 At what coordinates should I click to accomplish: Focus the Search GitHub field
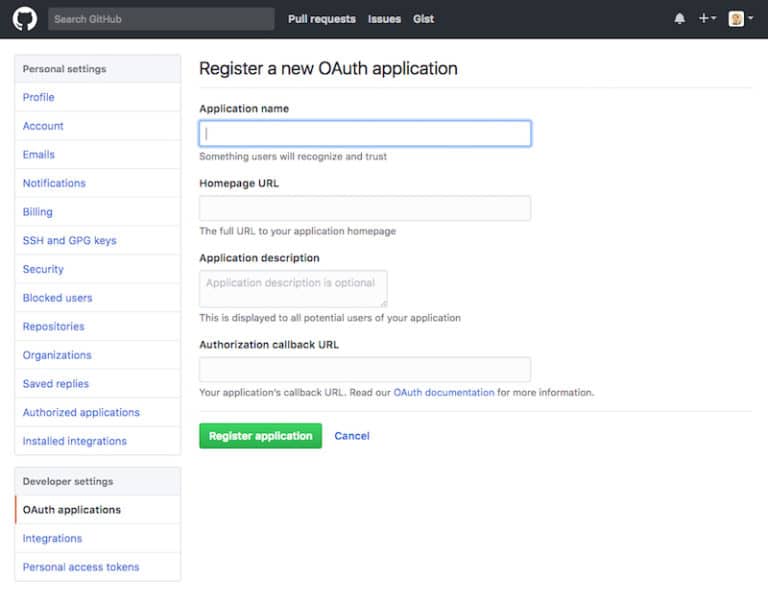pos(161,19)
